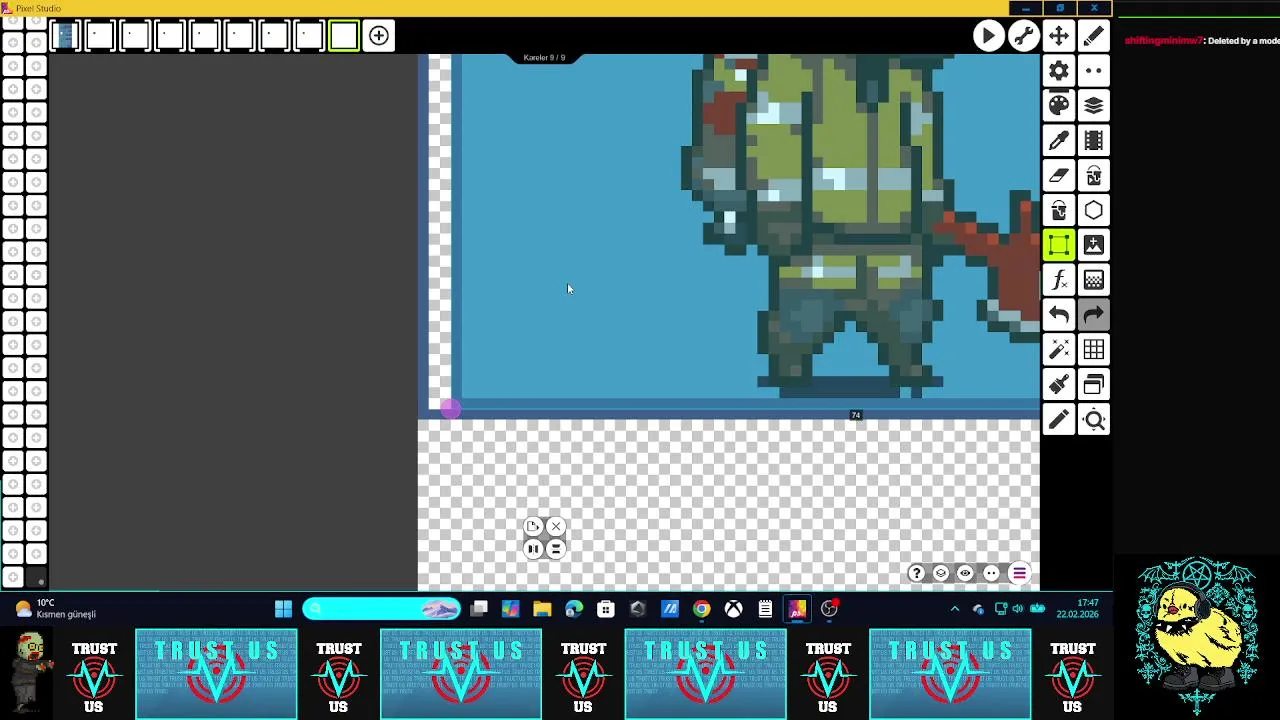Open the floating widget menu lines icon
The image size is (1280, 720).
click(x=556, y=548)
